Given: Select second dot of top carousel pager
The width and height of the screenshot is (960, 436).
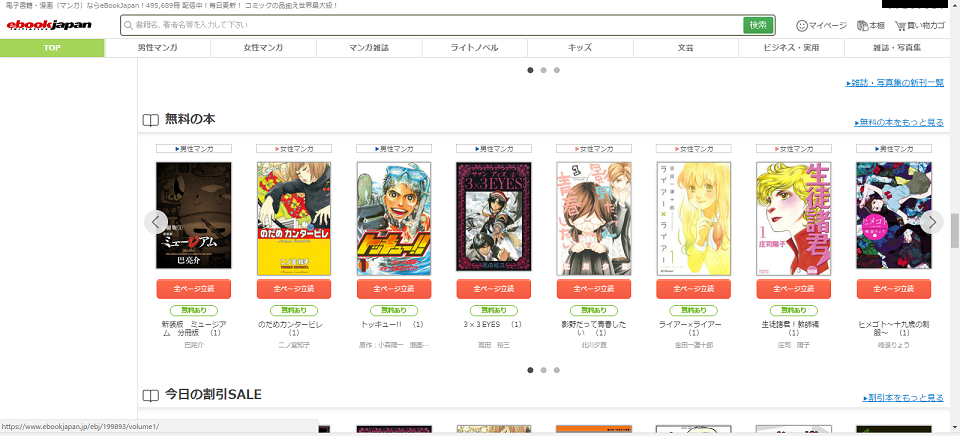Looking at the screenshot, I should click(544, 70).
